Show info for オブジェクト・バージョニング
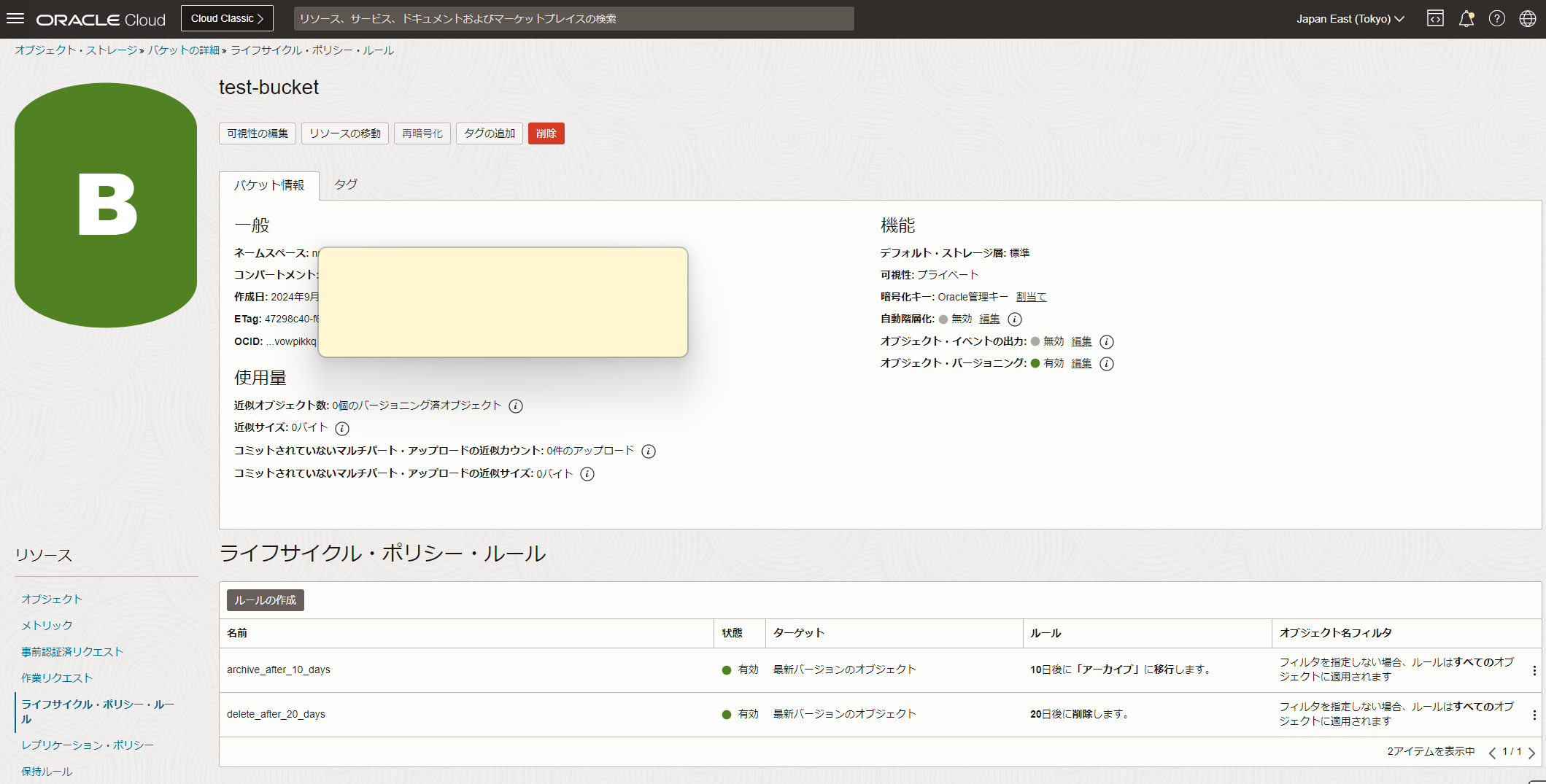Viewport: 1546px width, 784px height. click(x=1107, y=364)
